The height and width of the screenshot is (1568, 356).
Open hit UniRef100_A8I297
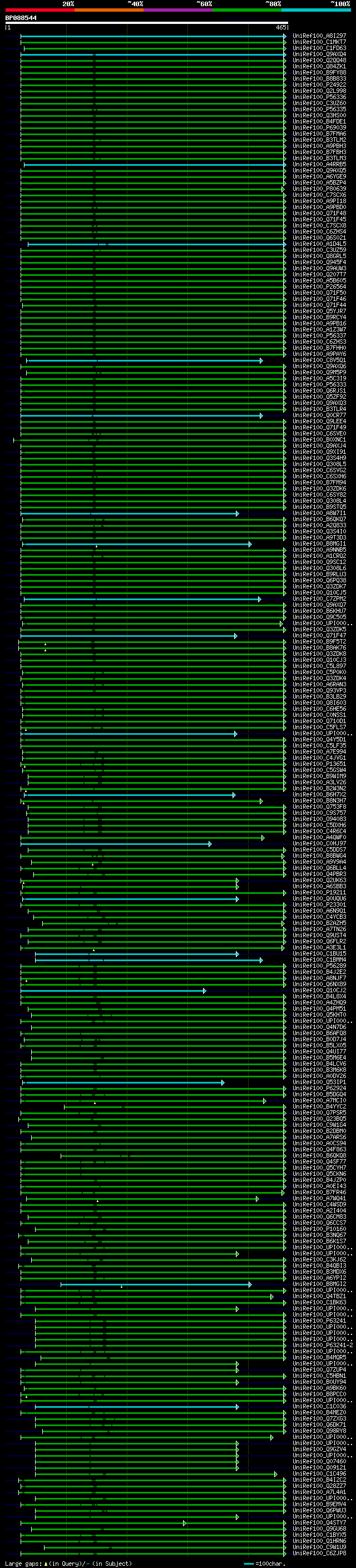click(319, 36)
